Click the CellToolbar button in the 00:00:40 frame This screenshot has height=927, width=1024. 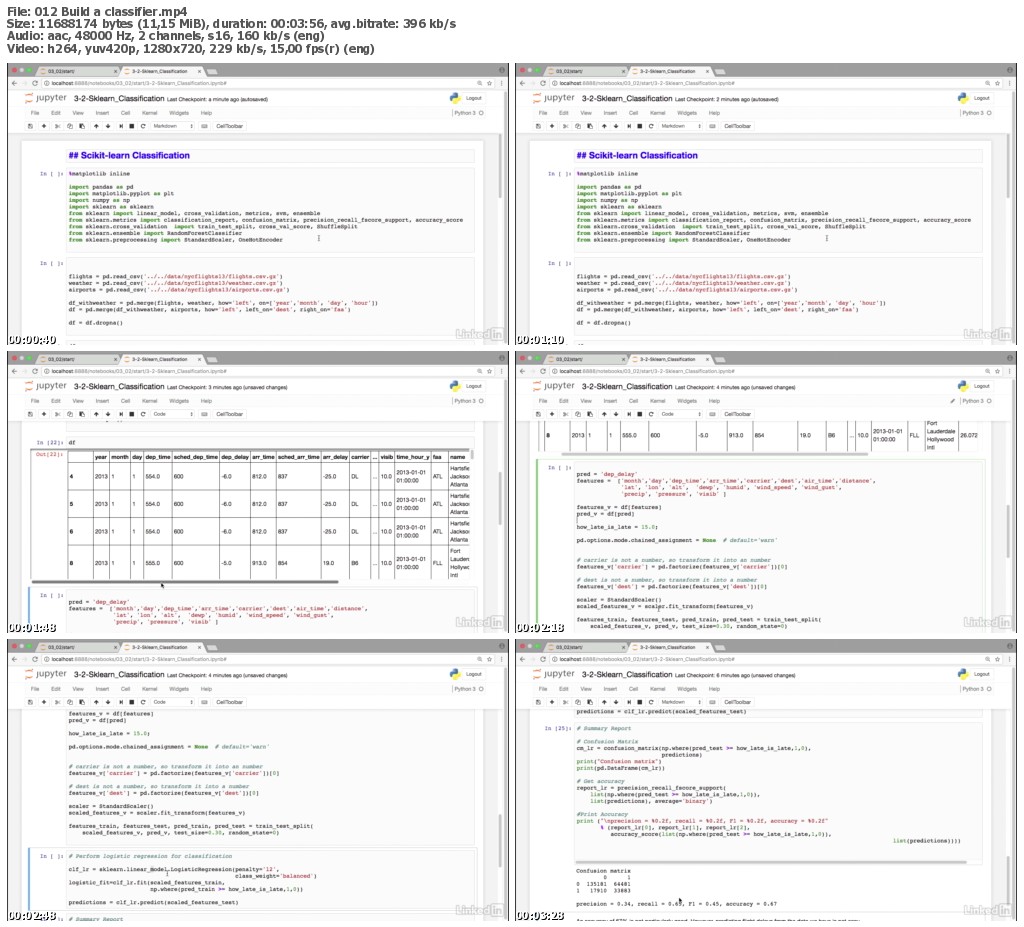(x=229, y=126)
